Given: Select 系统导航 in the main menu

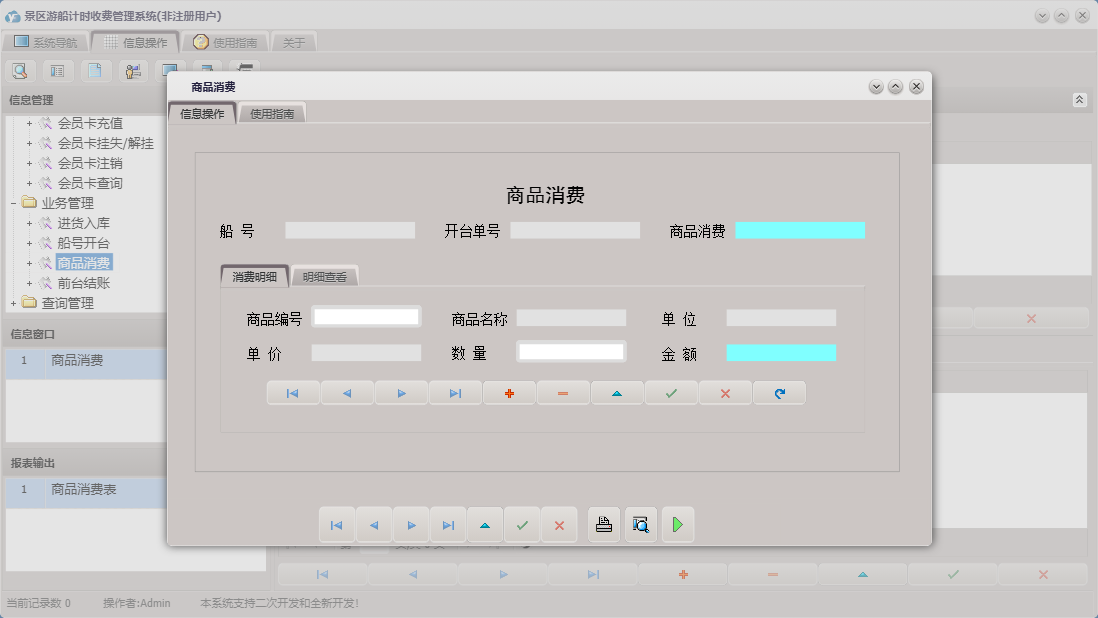Looking at the screenshot, I should [x=45, y=41].
